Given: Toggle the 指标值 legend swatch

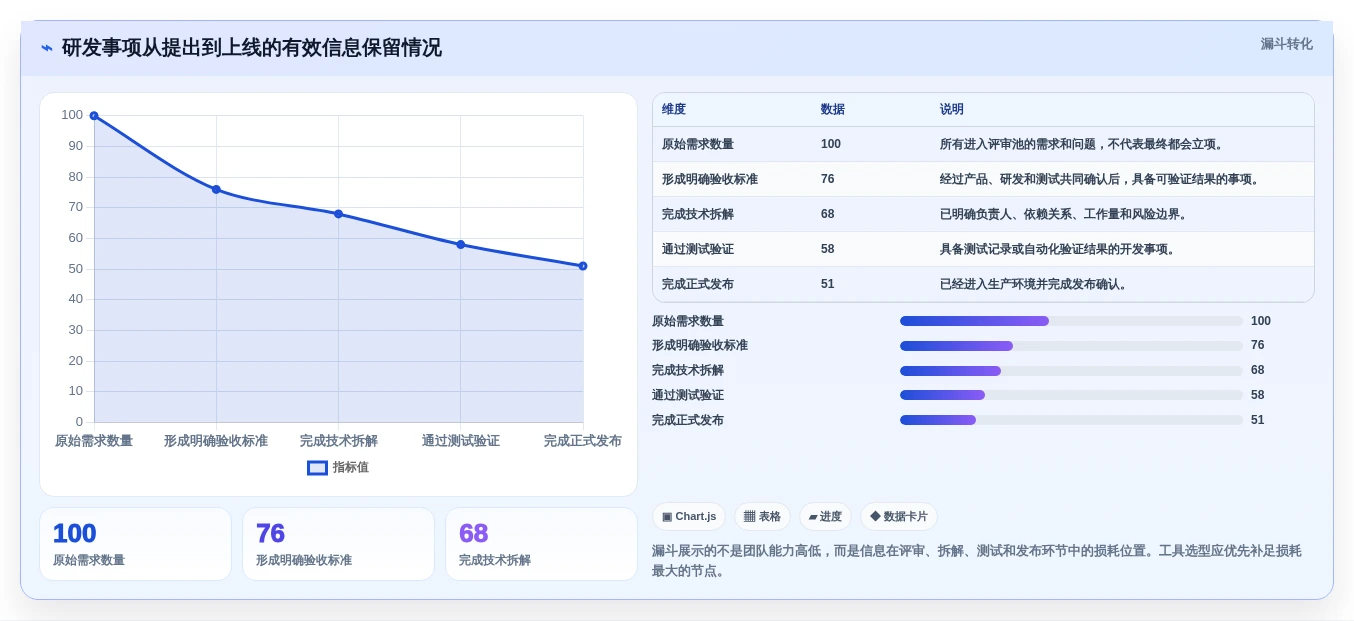Looking at the screenshot, I should click(317, 467).
